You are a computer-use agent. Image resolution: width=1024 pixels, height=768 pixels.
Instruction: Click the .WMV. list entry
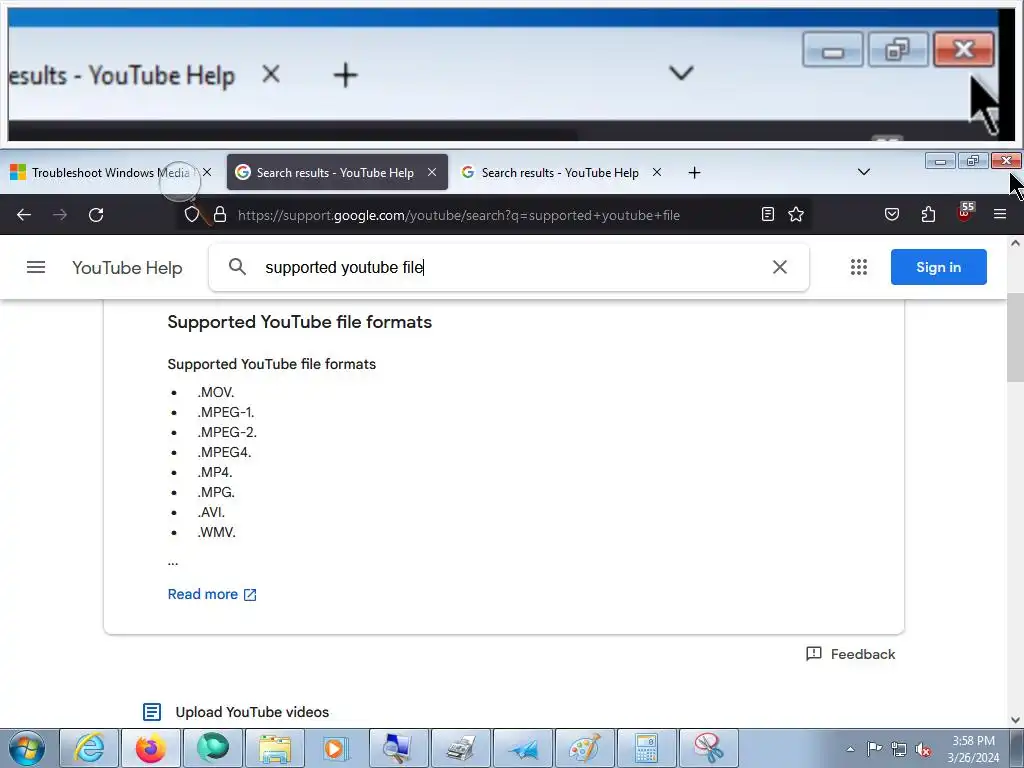[216, 532]
